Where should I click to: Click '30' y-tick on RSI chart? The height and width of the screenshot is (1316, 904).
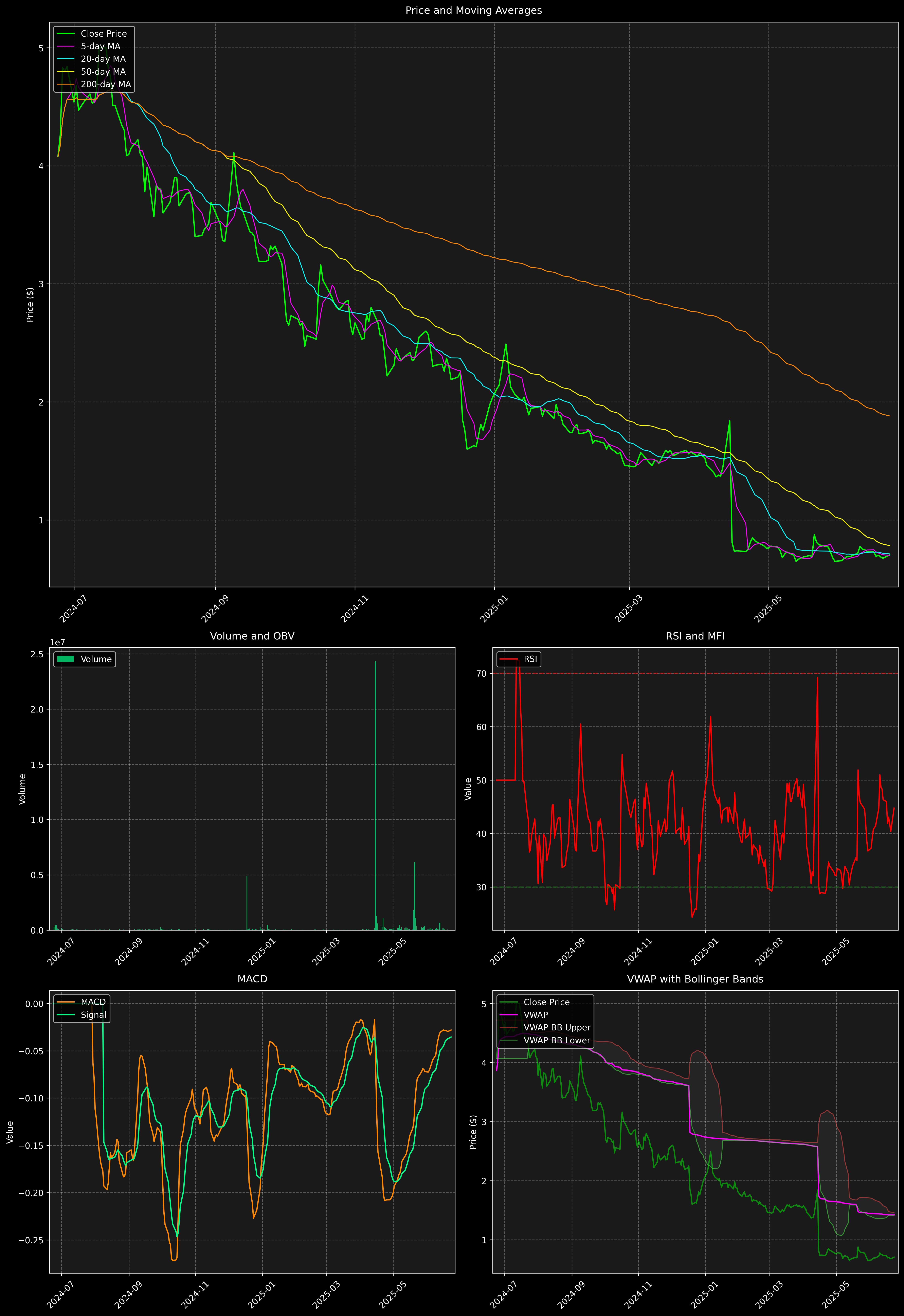(x=482, y=887)
